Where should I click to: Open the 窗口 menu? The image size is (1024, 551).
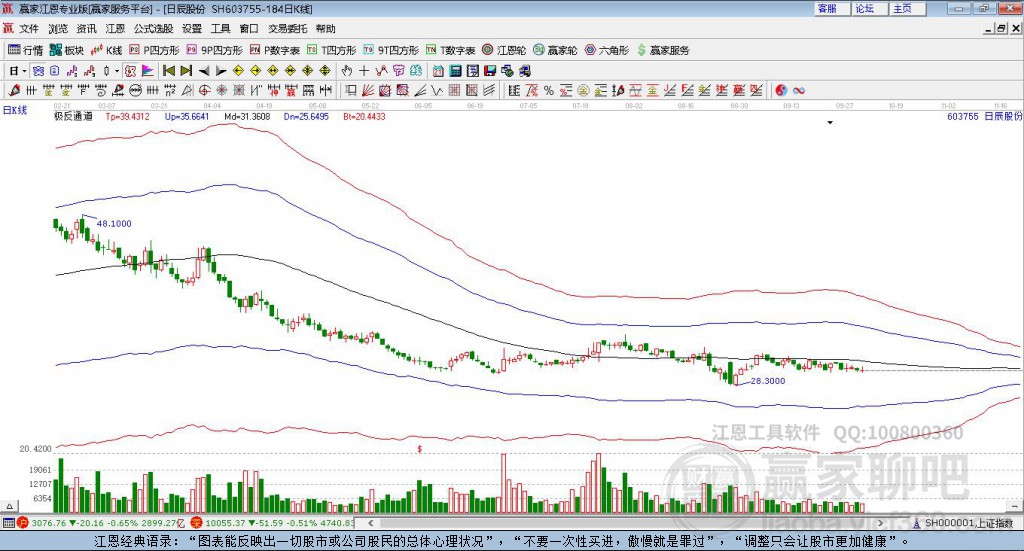249,29
